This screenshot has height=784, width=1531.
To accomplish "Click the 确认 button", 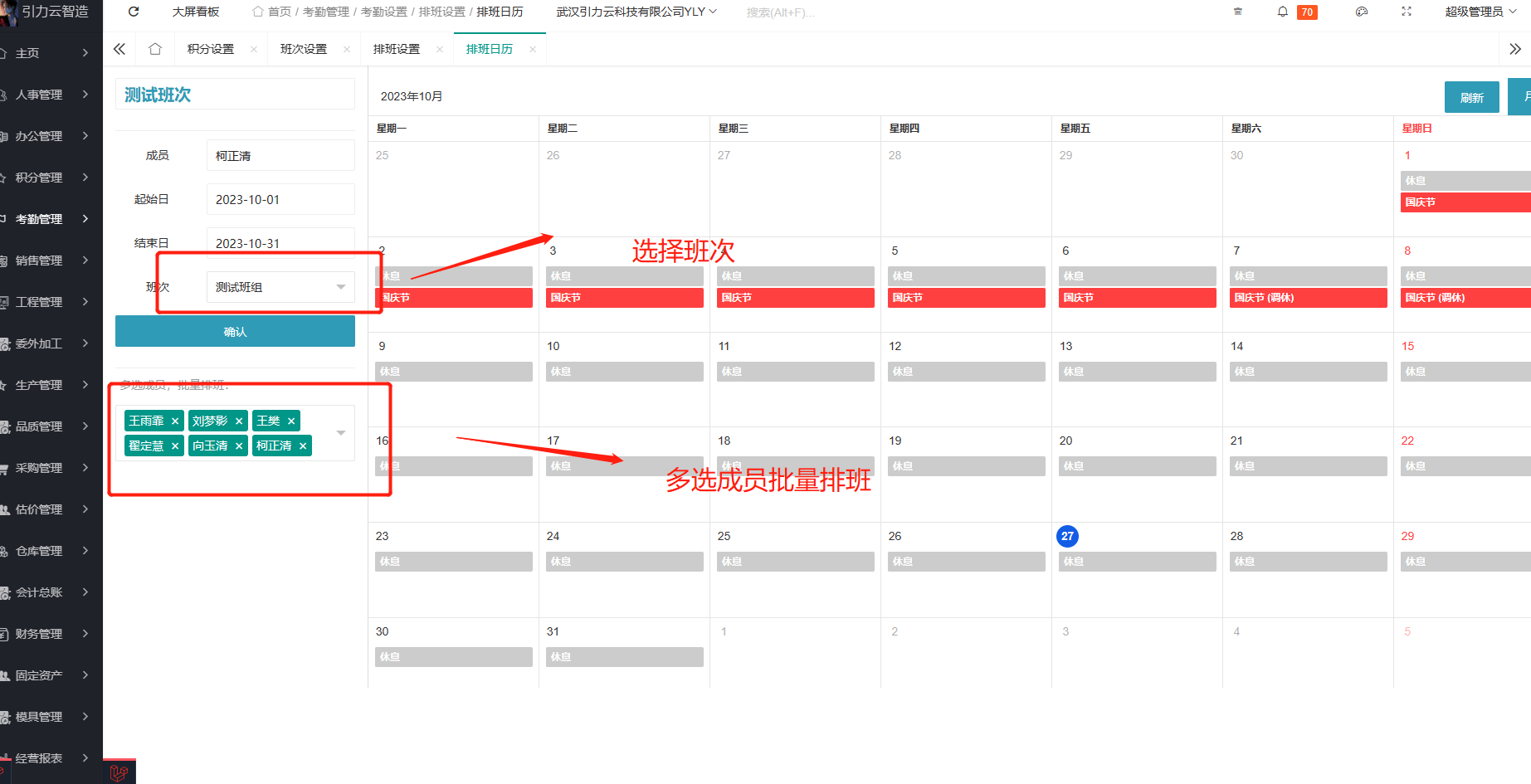I will [235, 331].
